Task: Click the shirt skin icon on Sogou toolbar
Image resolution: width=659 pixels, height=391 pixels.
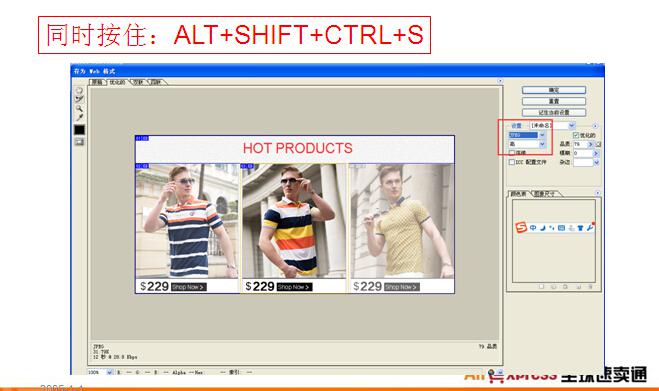Action: point(580,228)
